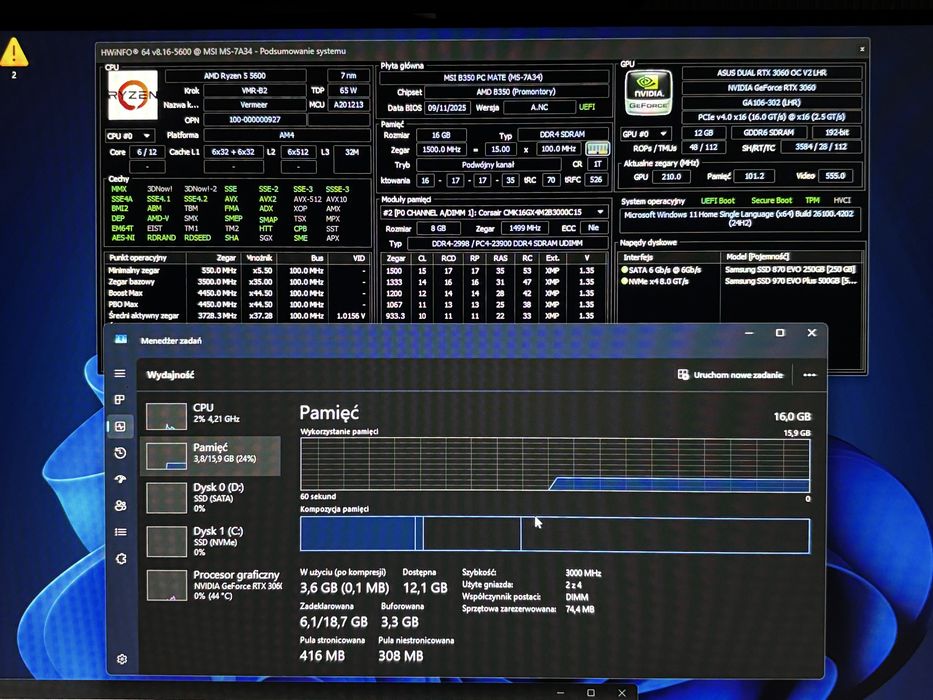Viewport: 933px width, 700px height.
Task: Click the NVIDIA GeForce logo in HWiNFO
Action: tap(649, 92)
